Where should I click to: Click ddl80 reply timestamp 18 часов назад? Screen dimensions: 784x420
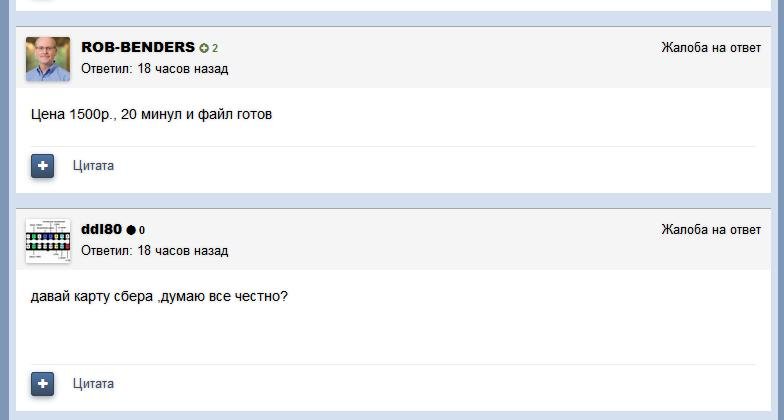tap(182, 250)
